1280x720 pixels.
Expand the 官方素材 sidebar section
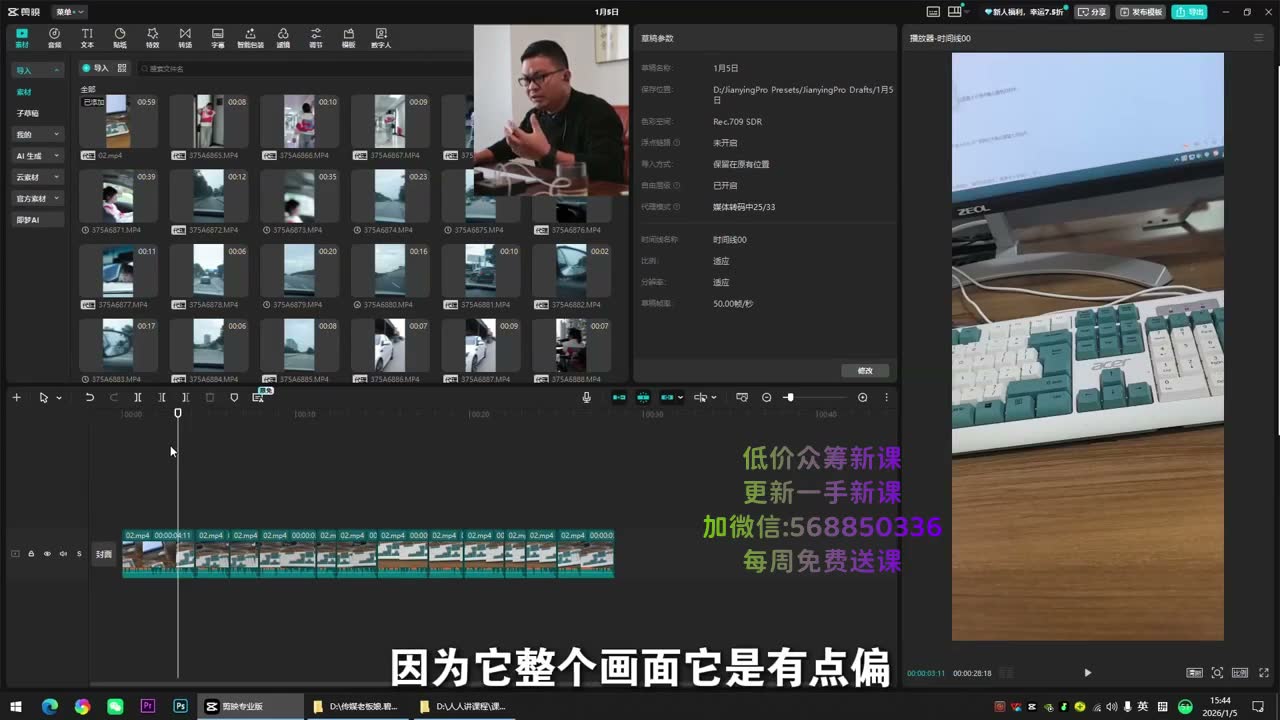pyautogui.click(x=37, y=198)
